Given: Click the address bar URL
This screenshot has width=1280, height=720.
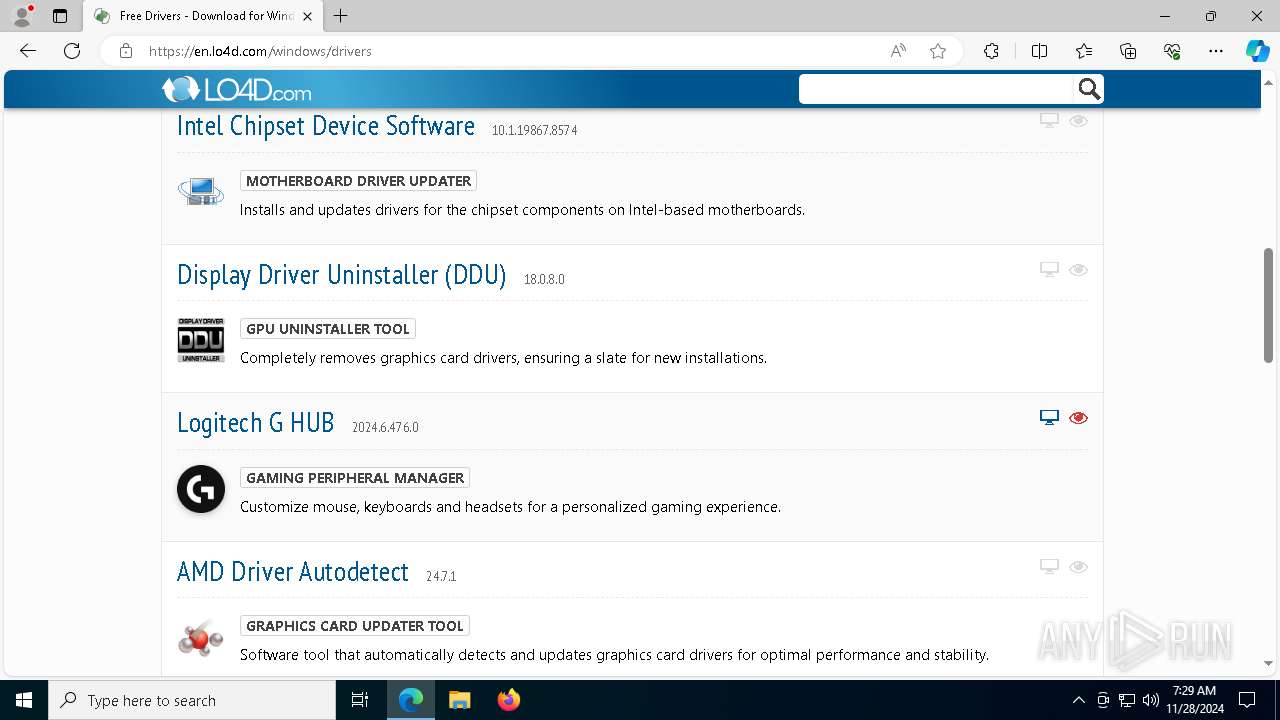Looking at the screenshot, I should (260, 51).
